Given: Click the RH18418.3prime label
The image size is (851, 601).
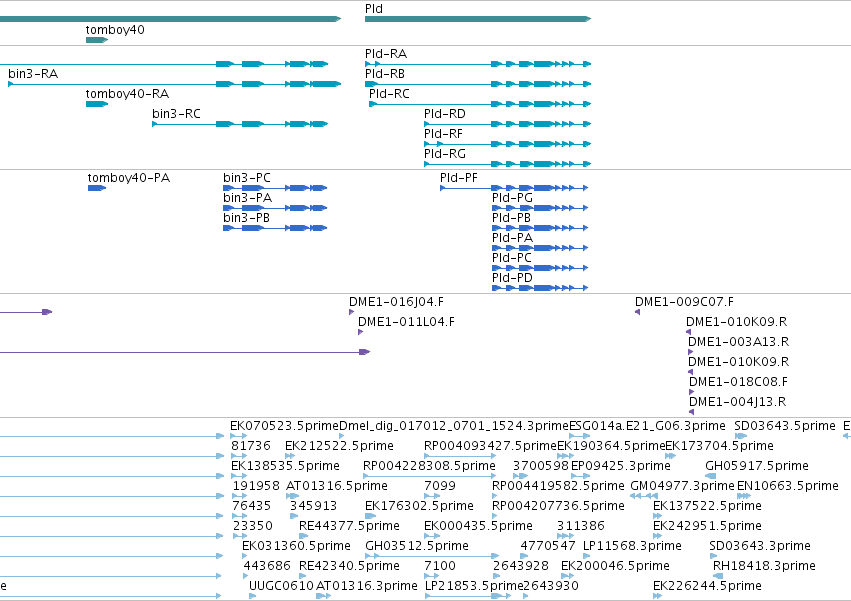Looking at the screenshot, I should [764, 567].
